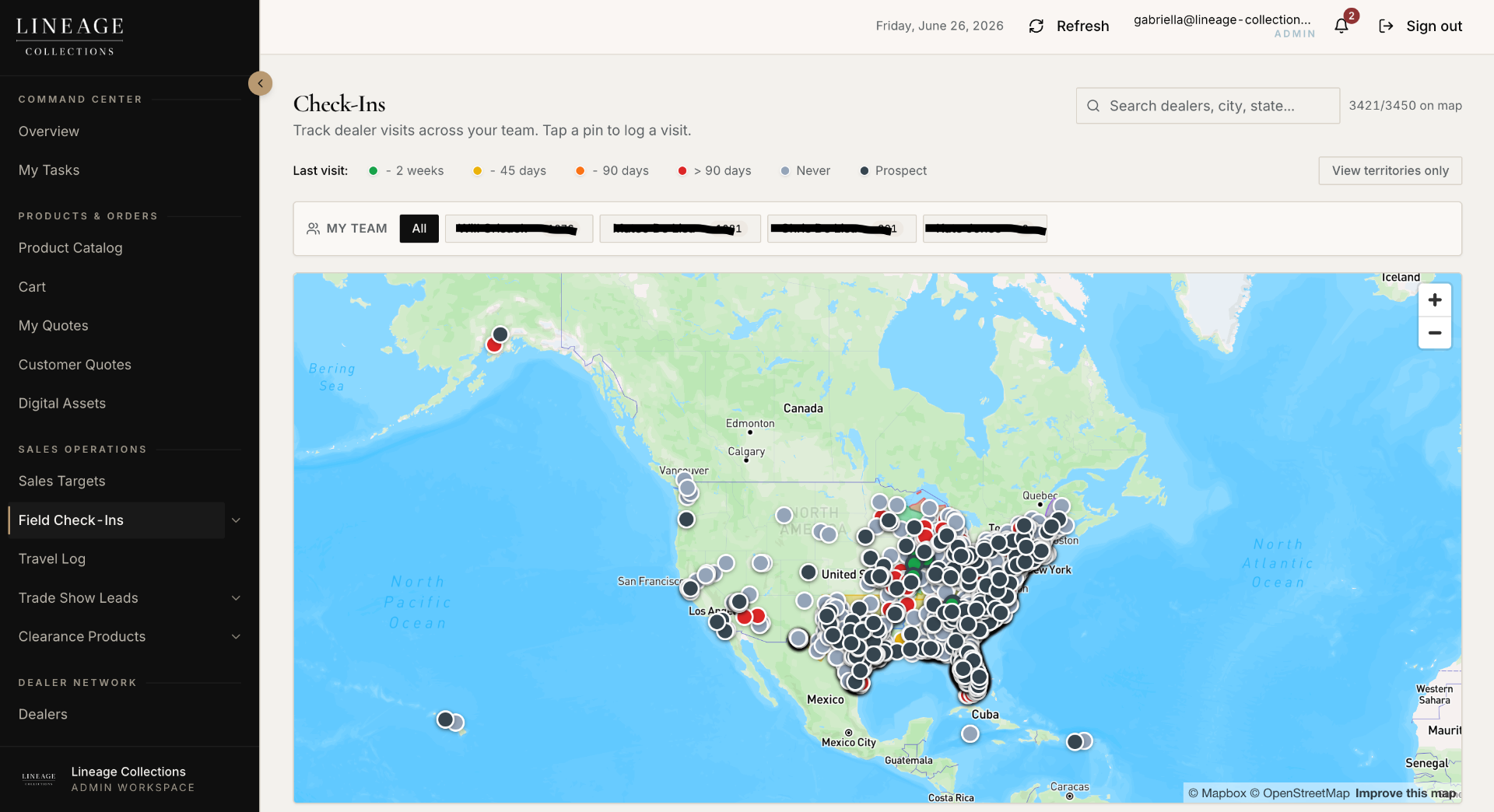Screen dimensions: 1494x812
Task: Click the green 2 weeks legend dot
Action: click(x=373, y=171)
